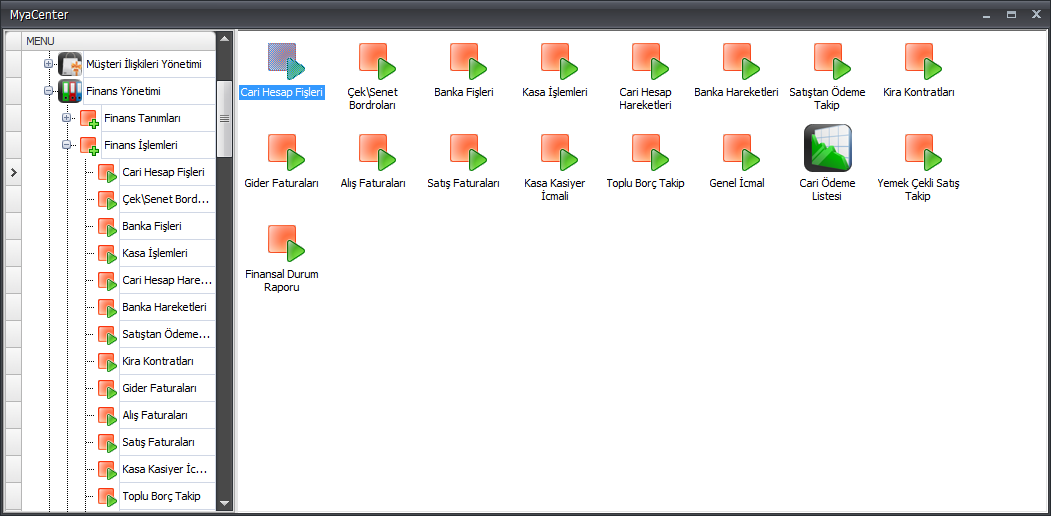Open Kira Kontratları icon in main panel
The height and width of the screenshot is (516, 1051).
point(924,60)
